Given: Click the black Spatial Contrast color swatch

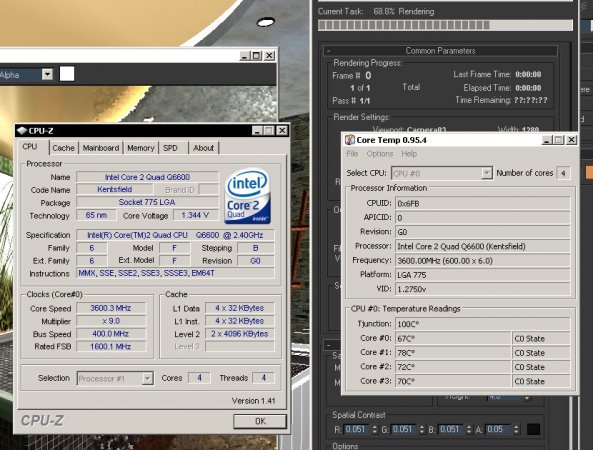Looking at the screenshot, I should 533,429.
